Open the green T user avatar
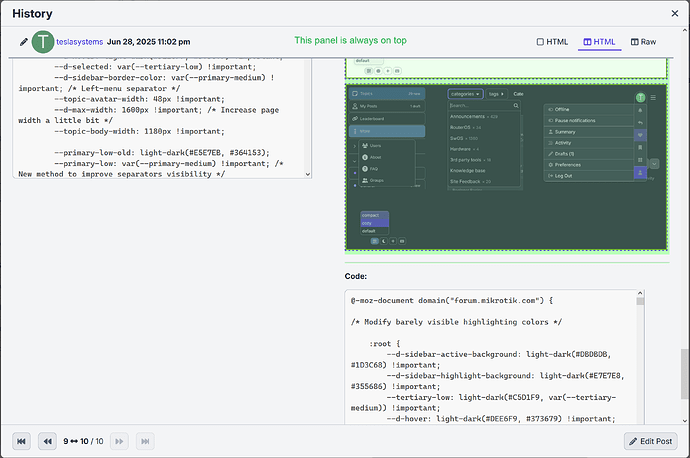The image size is (690, 458). click(44, 42)
